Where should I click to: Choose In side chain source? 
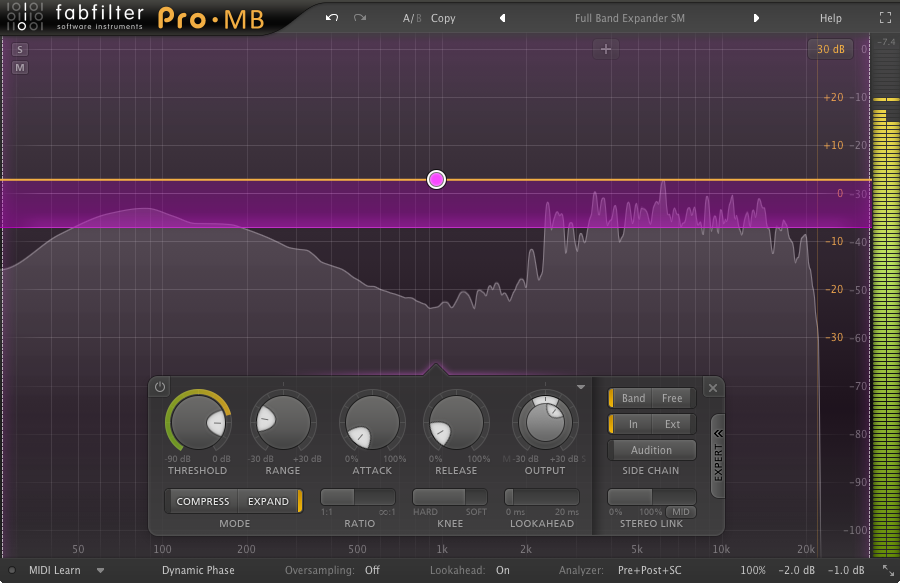point(633,425)
